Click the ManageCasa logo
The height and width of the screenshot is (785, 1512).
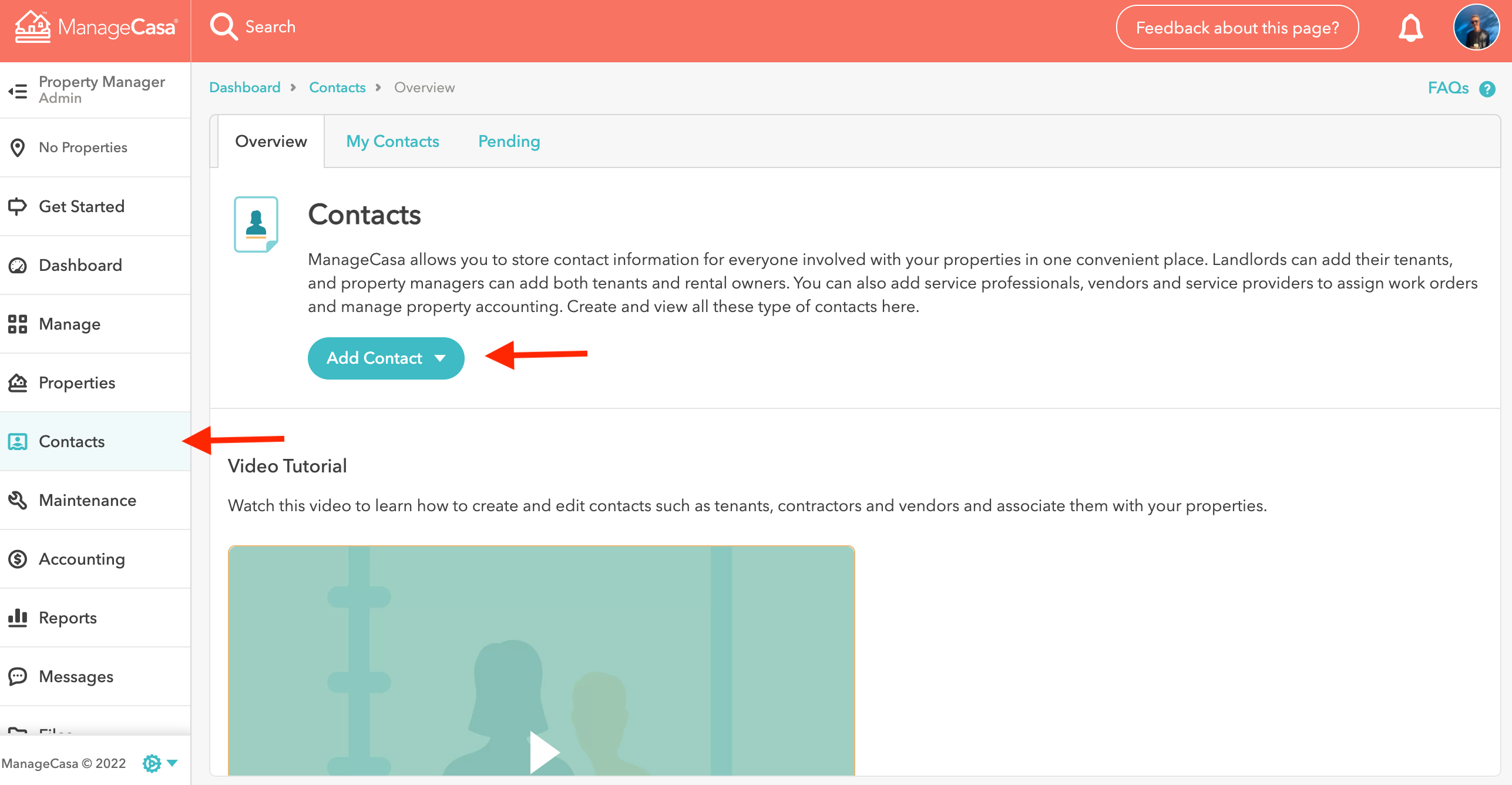(96, 27)
